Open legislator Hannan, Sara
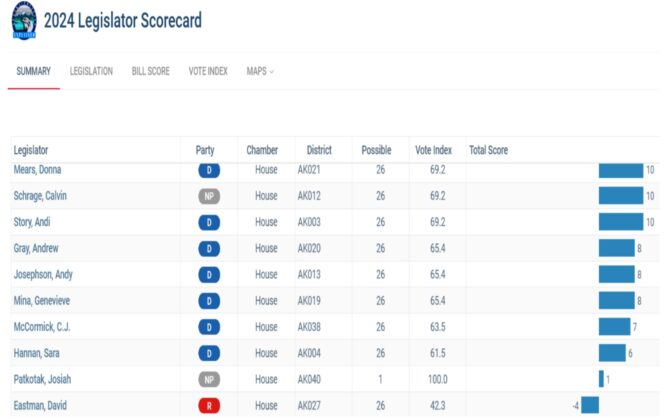The height and width of the screenshot is (420, 670). [x=36, y=353]
